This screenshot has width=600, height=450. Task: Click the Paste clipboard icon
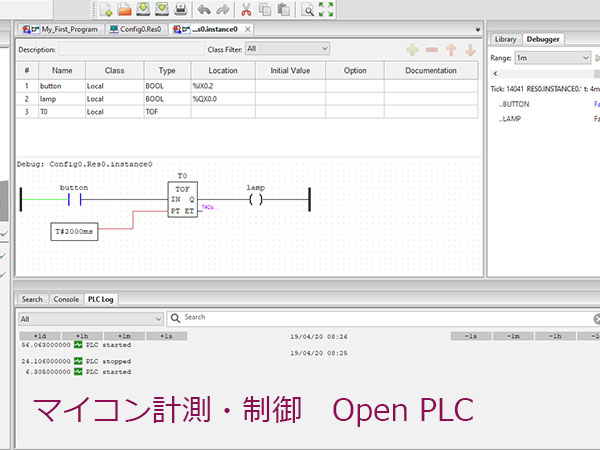pos(284,10)
